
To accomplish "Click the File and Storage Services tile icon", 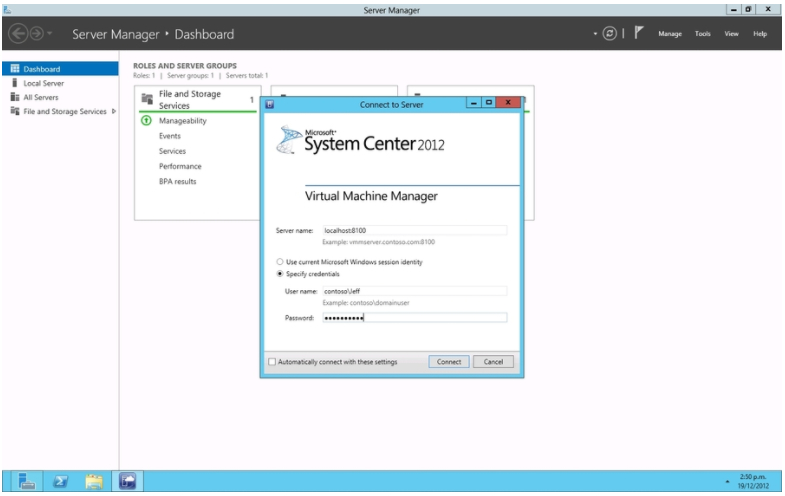I will click(147, 98).
